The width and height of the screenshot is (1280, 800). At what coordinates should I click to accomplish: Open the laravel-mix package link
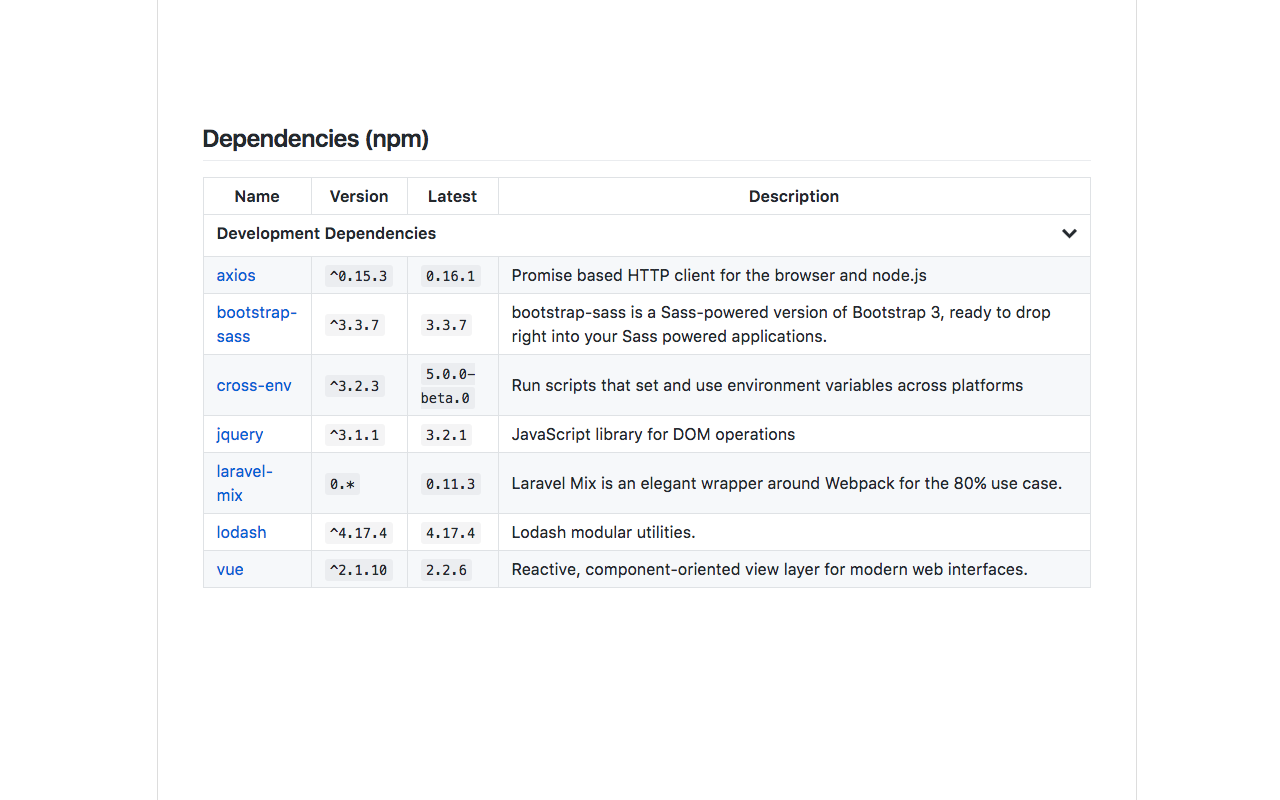point(244,483)
